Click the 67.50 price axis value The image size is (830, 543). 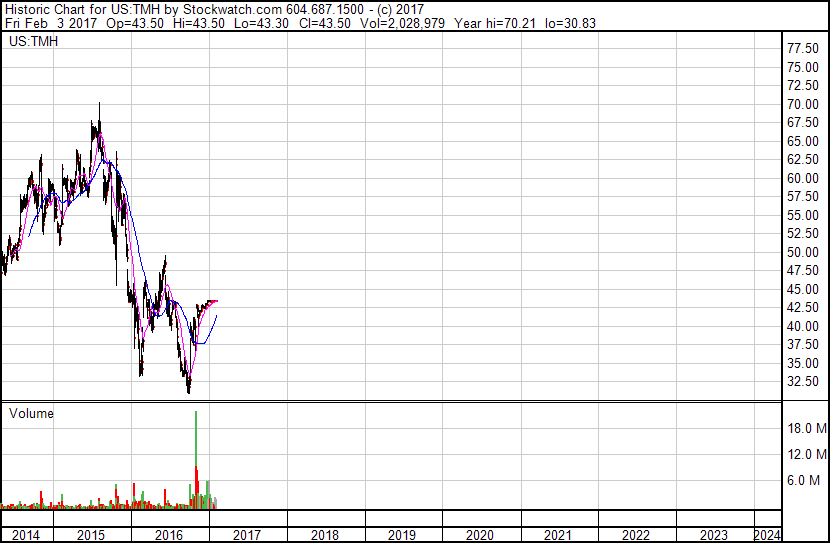point(803,122)
